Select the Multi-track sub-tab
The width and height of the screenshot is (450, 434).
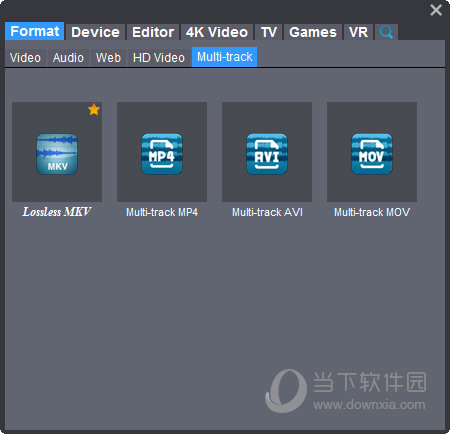coord(225,57)
